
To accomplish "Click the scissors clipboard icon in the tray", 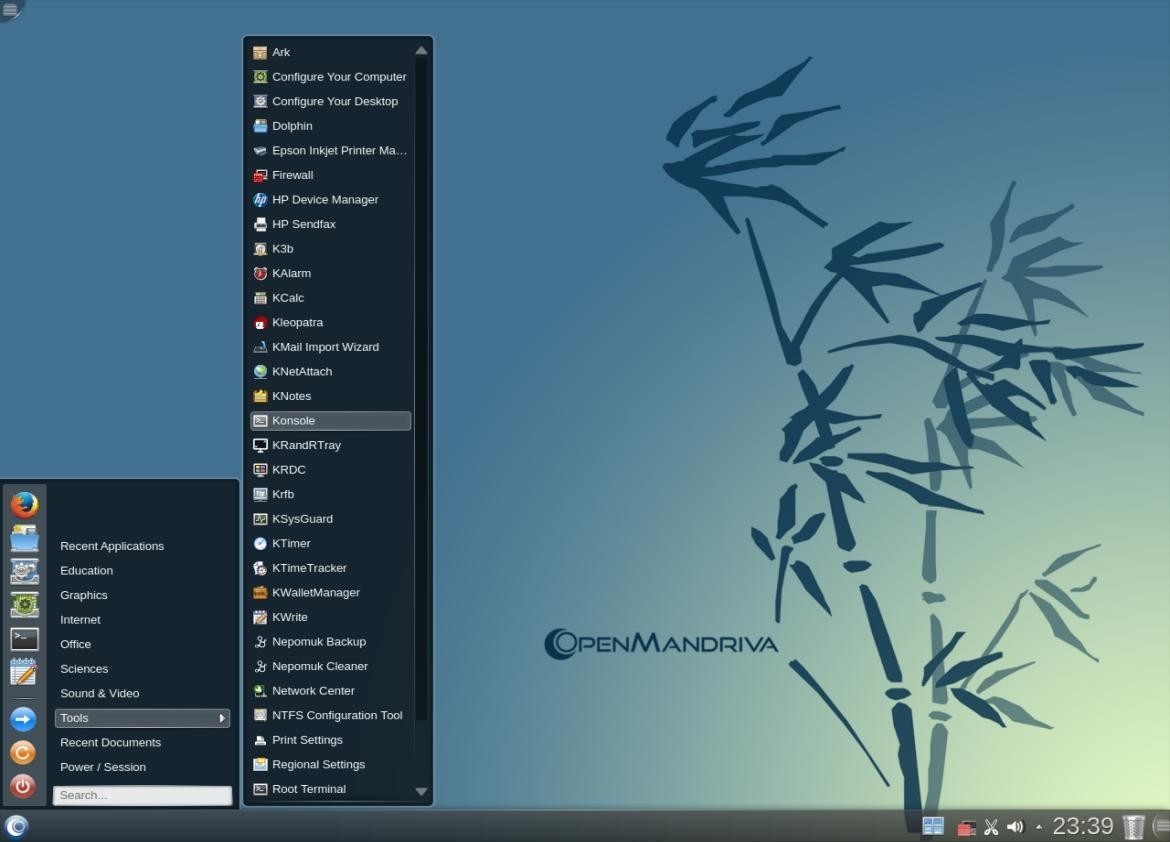I will click(x=991, y=827).
